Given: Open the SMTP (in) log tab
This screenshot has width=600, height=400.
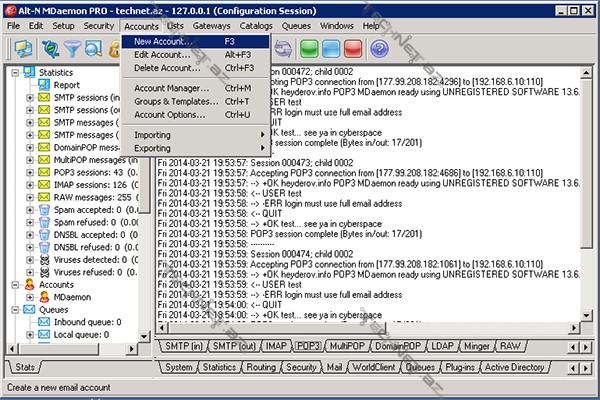Looking at the screenshot, I should (182, 345).
